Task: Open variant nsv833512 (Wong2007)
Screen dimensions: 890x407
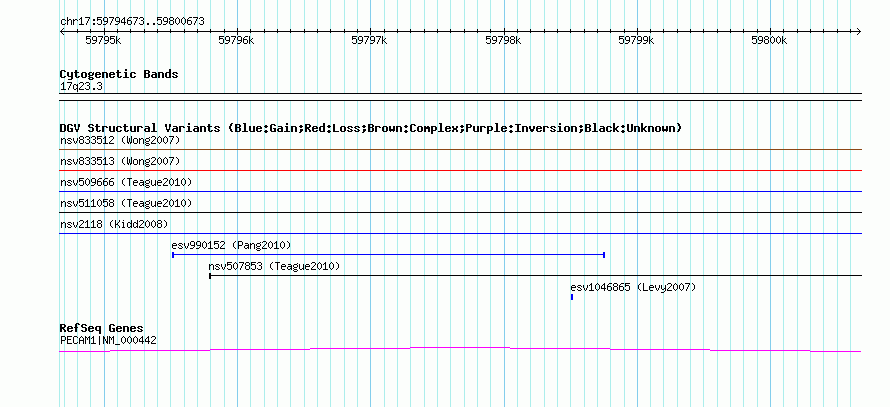Action: click(120, 140)
